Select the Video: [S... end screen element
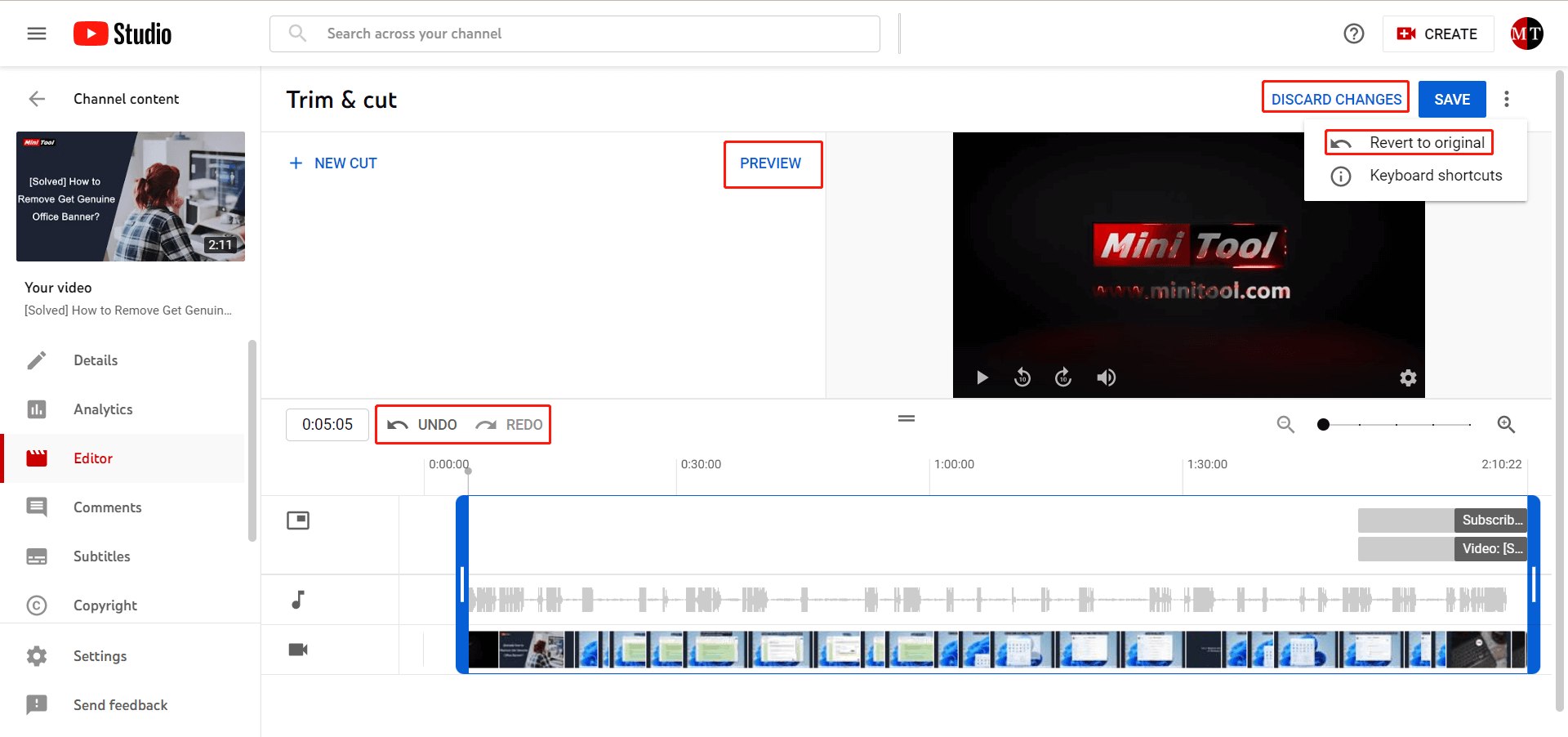1568x737 pixels. [1442, 549]
